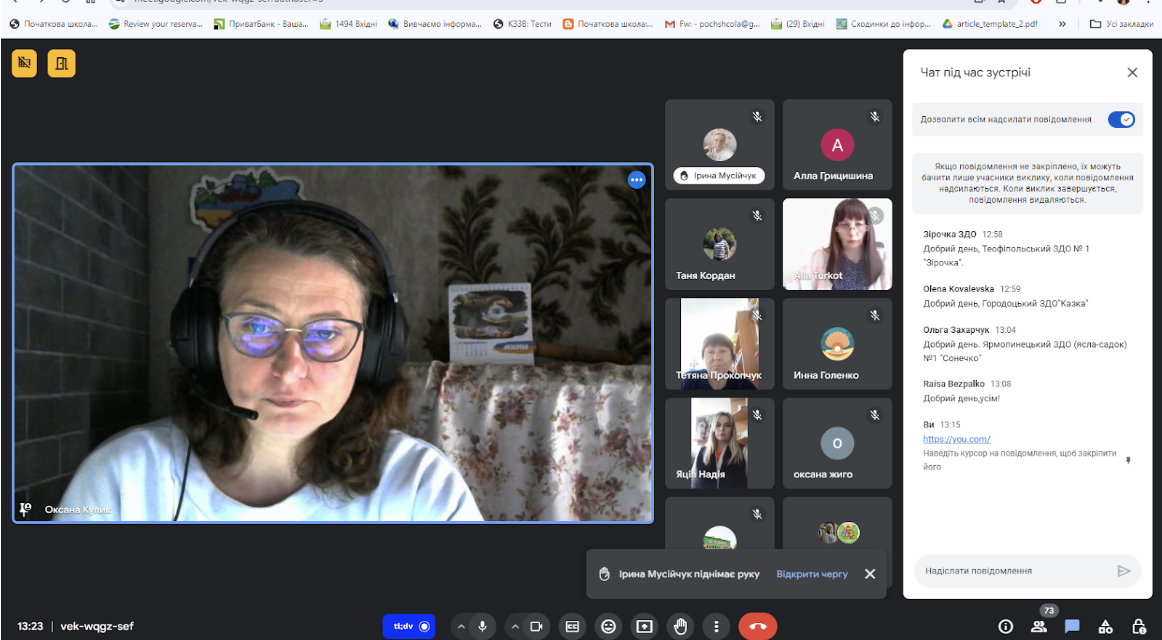Click the 'Відкрити чергу' link
This screenshot has width=1162, height=640.
pos(811,573)
